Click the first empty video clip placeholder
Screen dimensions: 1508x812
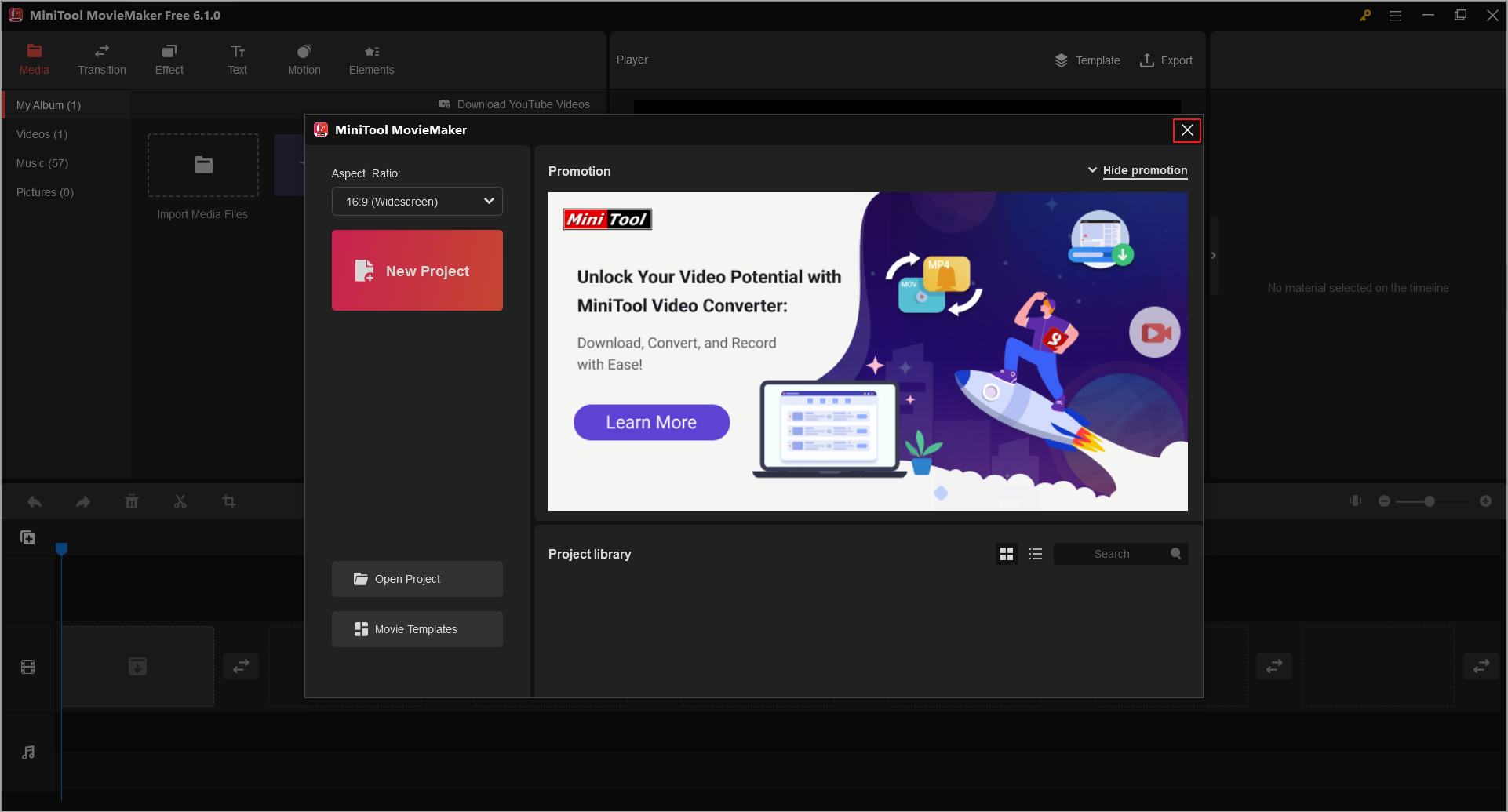137,666
